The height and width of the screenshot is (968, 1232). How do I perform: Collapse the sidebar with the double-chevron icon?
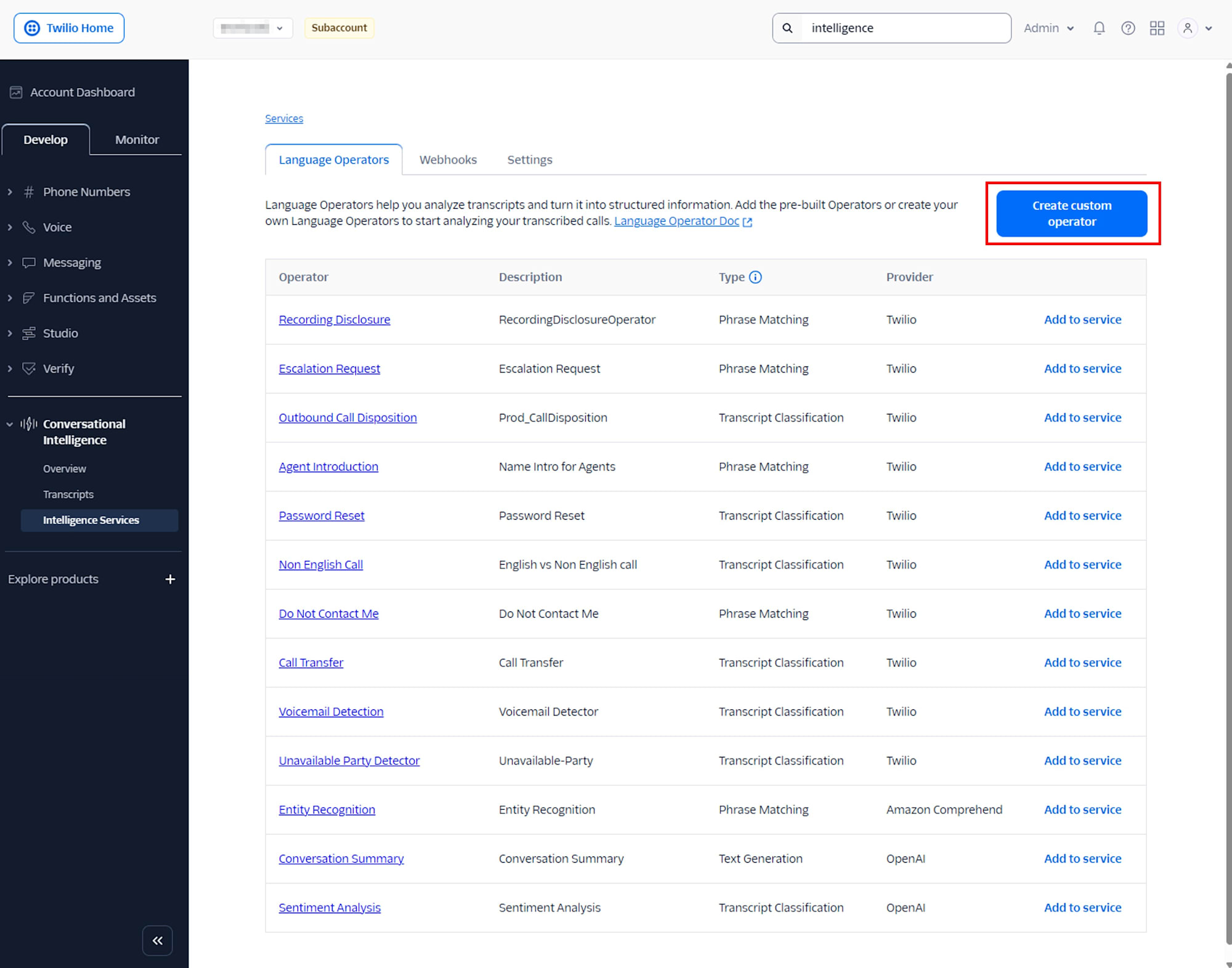pyautogui.click(x=157, y=940)
